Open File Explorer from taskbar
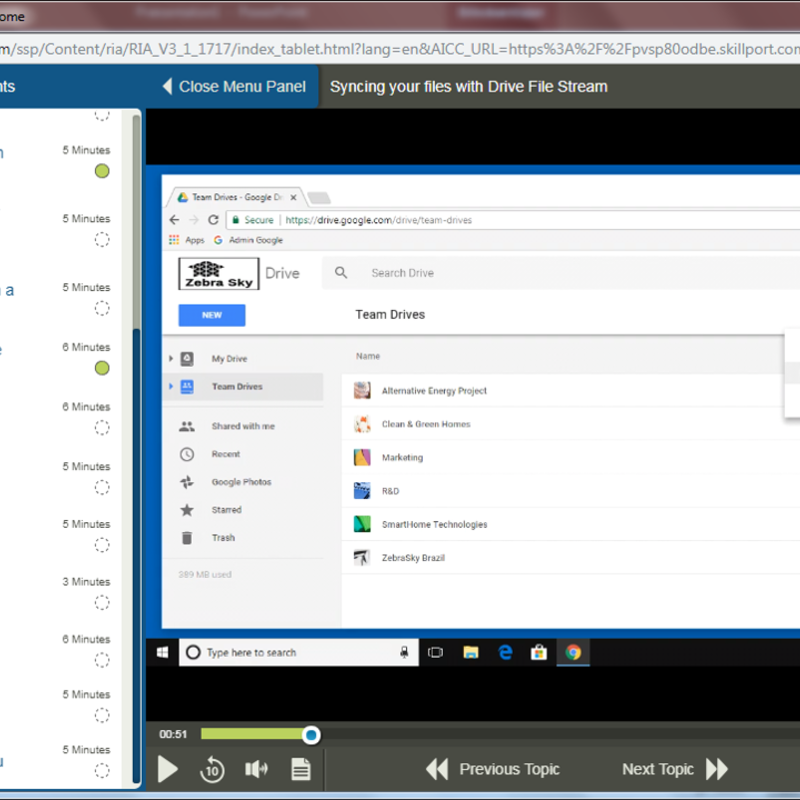 coord(470,653)
